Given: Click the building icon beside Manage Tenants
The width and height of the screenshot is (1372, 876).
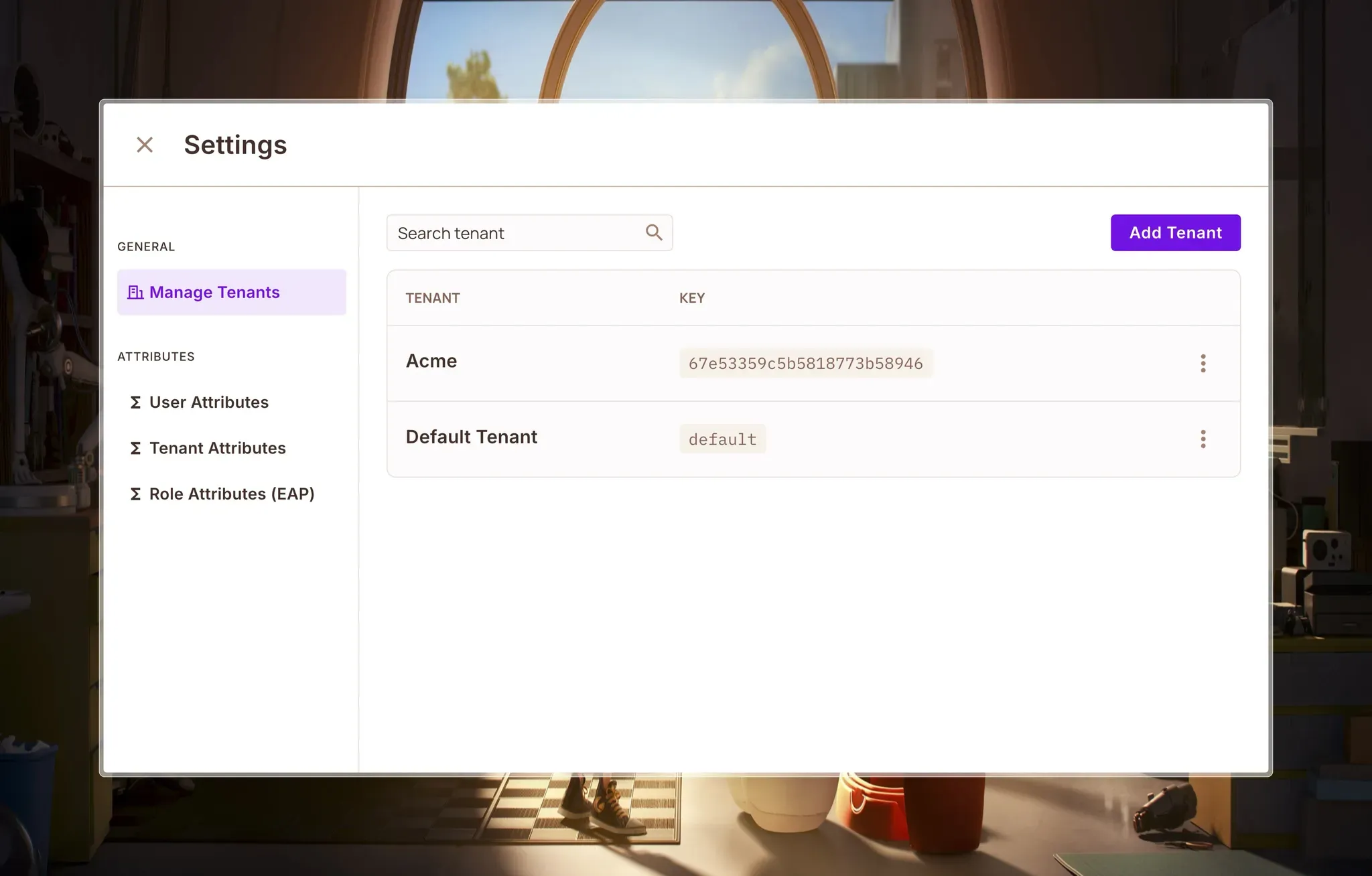Looking at the screenshot, I should 135,292.
